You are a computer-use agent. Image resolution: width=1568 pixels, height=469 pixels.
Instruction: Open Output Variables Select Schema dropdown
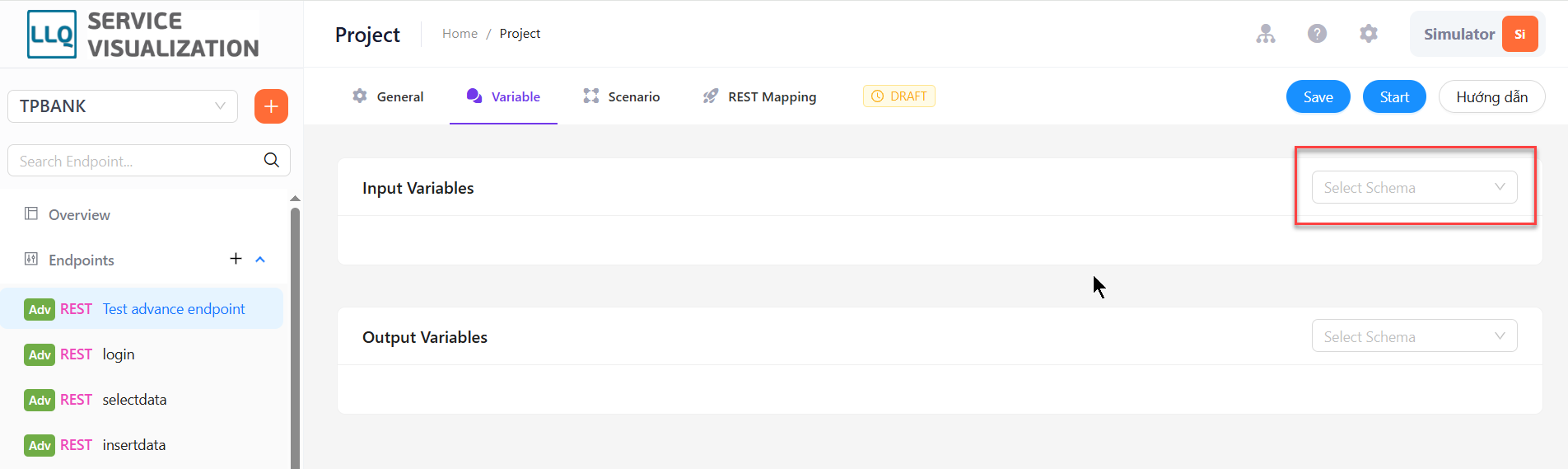1414,335
